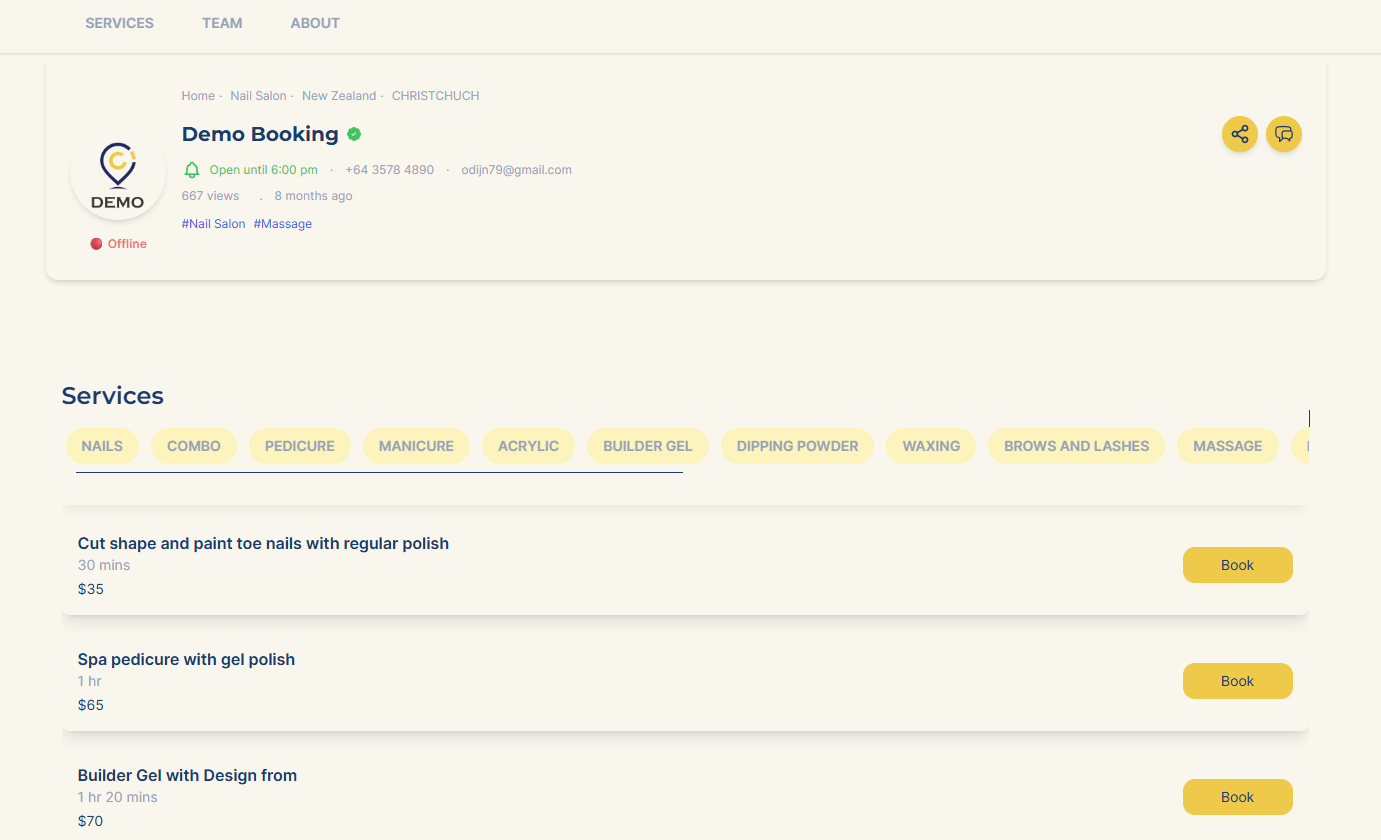The width and height of the screenshot is (1381, 840).
Task: Click the #Nail Salon hashtag
Action: pyautogui.click(x=214, y=224)
